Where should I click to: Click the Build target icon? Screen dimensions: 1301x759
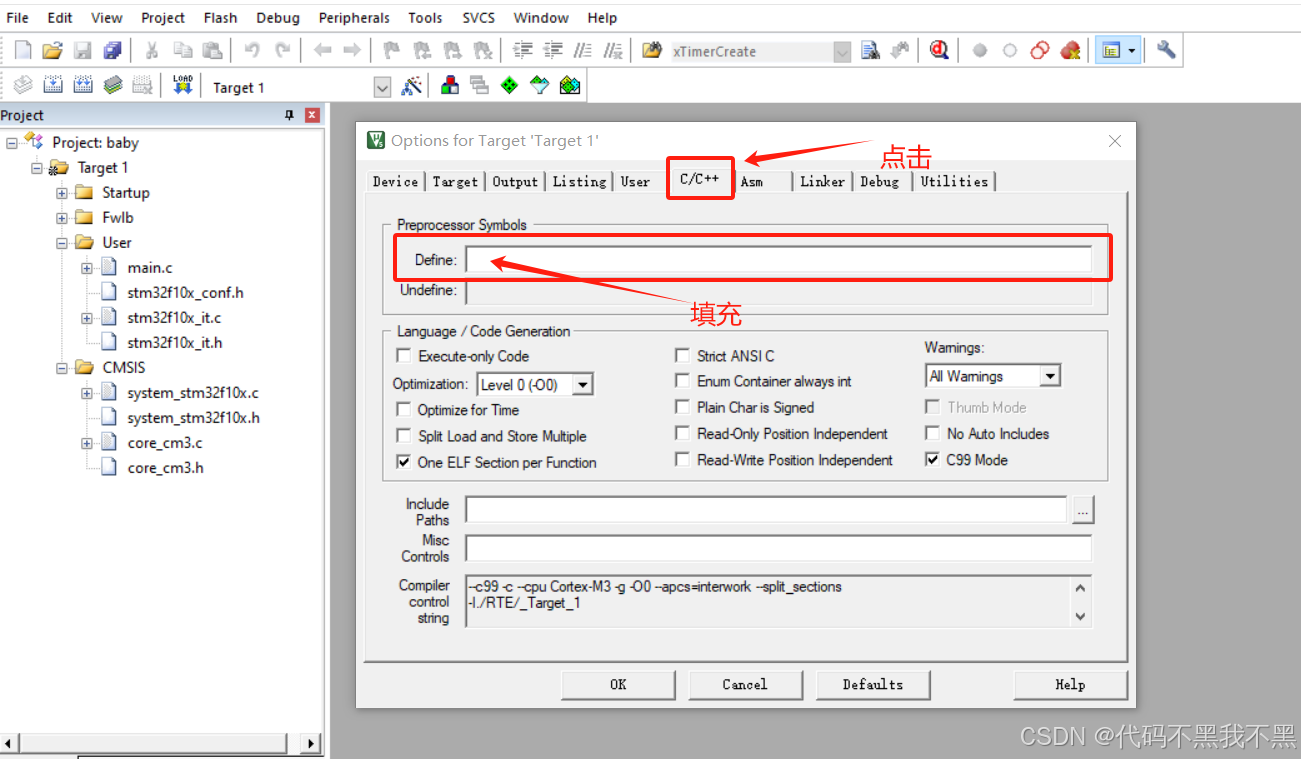coord(53,86)
